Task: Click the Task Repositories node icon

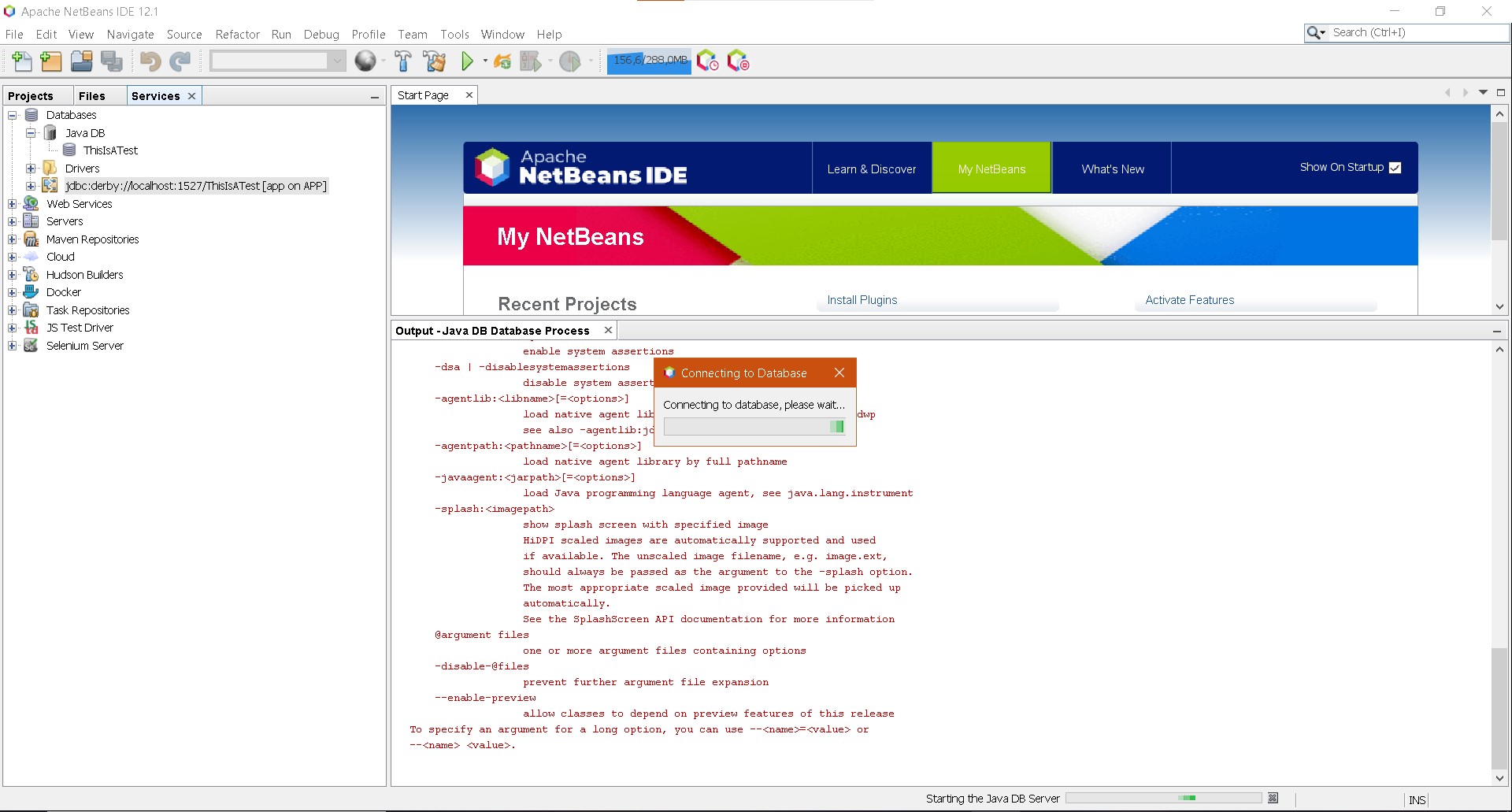Action: pos(31,310)
